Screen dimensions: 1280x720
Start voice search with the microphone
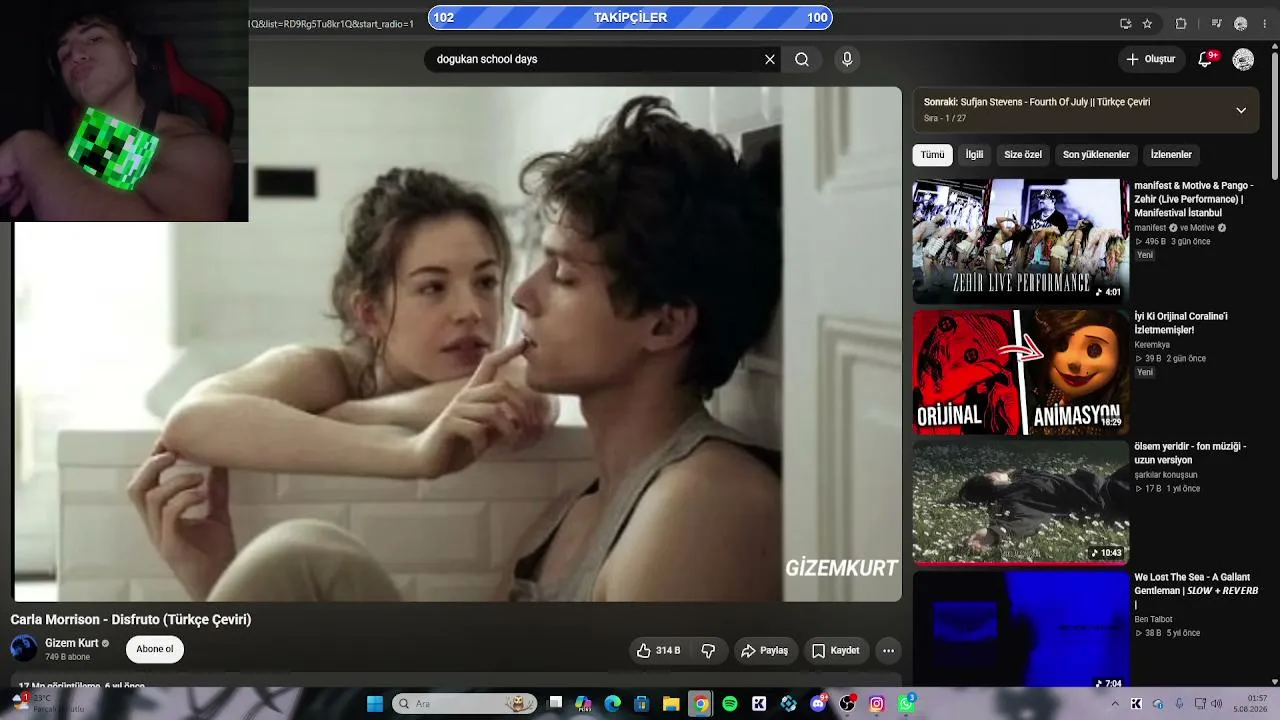[x=847, y=59]
